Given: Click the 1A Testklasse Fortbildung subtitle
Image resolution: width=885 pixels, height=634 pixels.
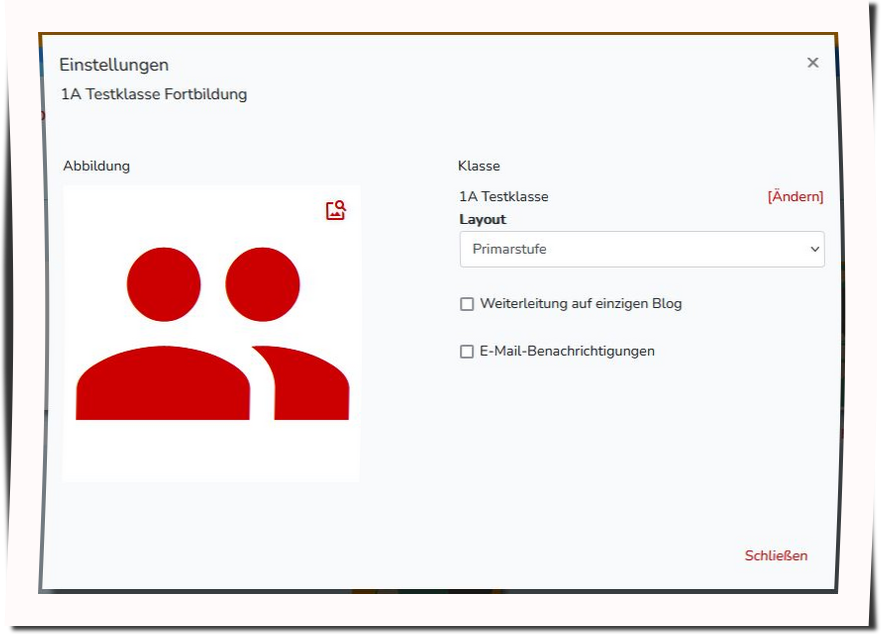Looking at the screenshot, I should (154, 95).
